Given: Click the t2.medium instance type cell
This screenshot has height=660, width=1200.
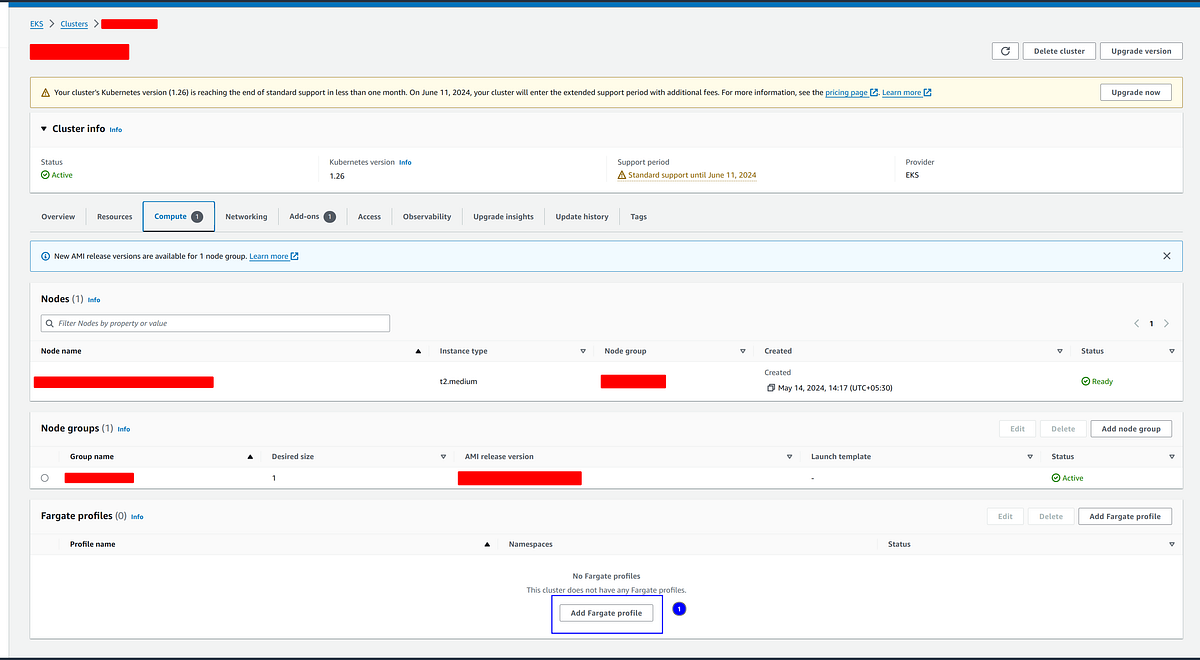Looking at the screenshot, I should click(459, 381).
